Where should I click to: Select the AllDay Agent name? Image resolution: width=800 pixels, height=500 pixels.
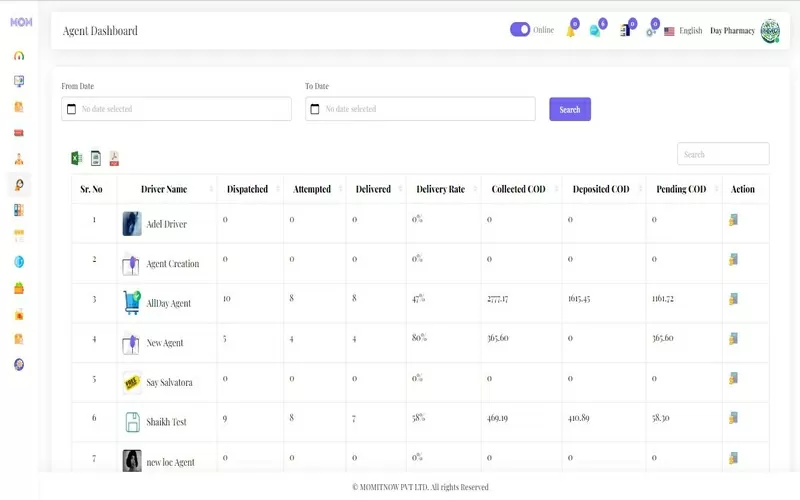(168, 304)
